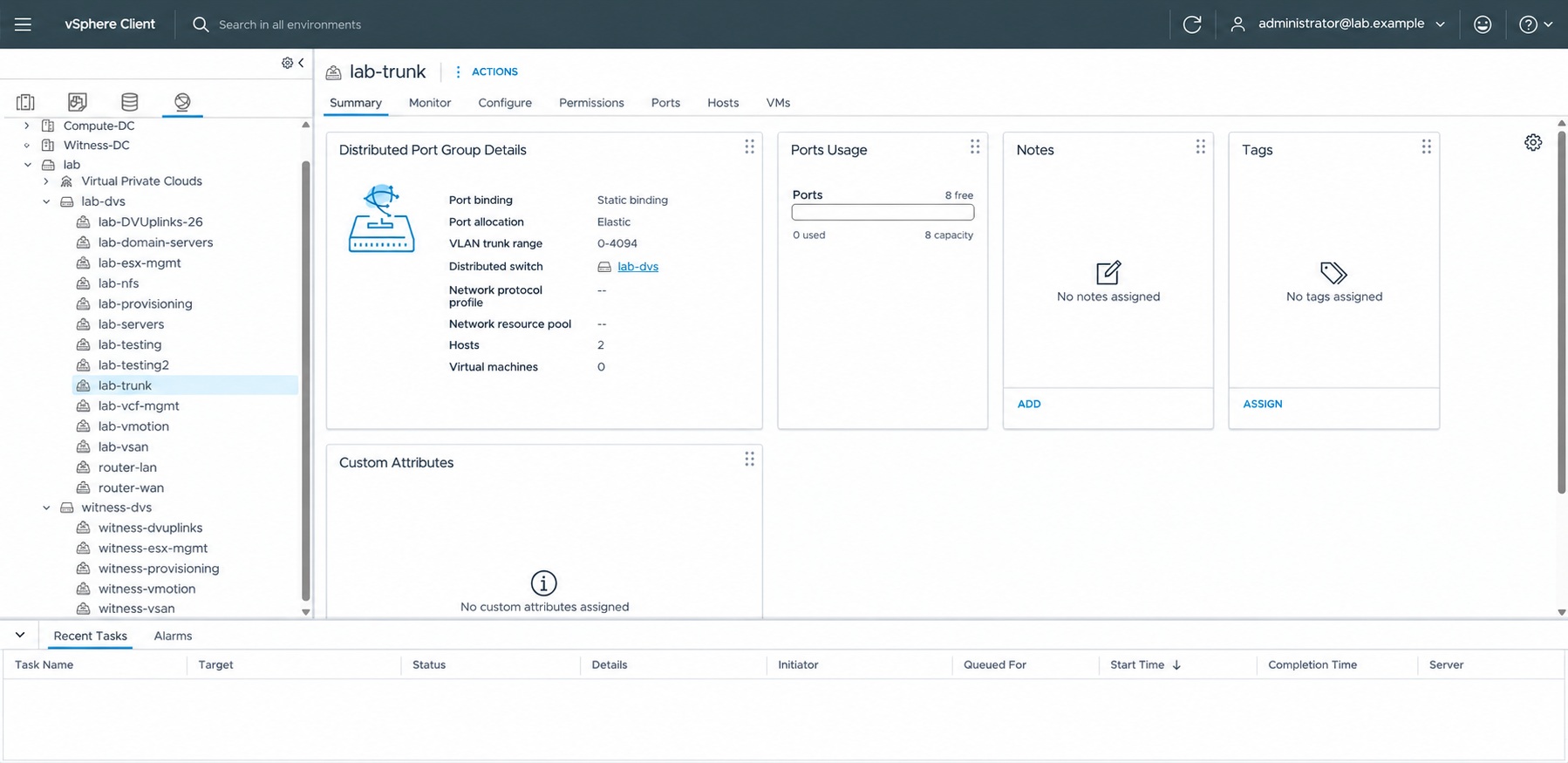Collapse the lab folder node
The image size is (1568, 763).
pos(27,165)
